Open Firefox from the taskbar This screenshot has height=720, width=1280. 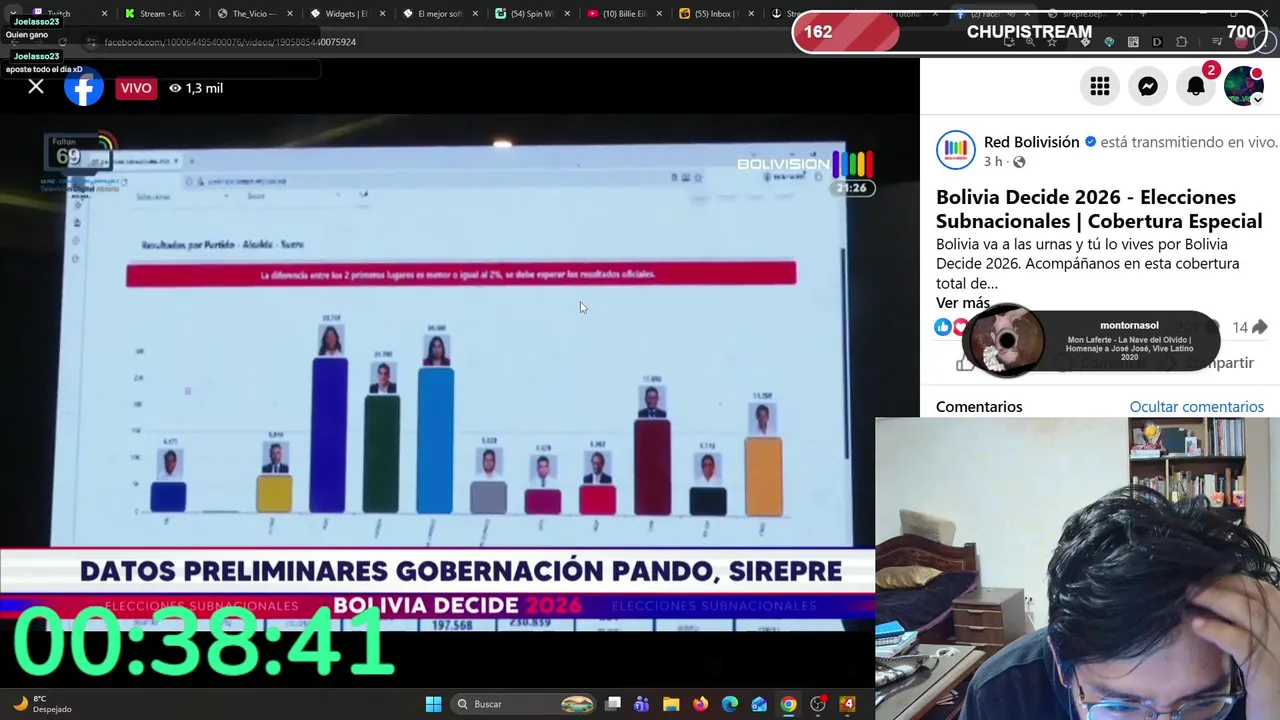click(700, 704)
